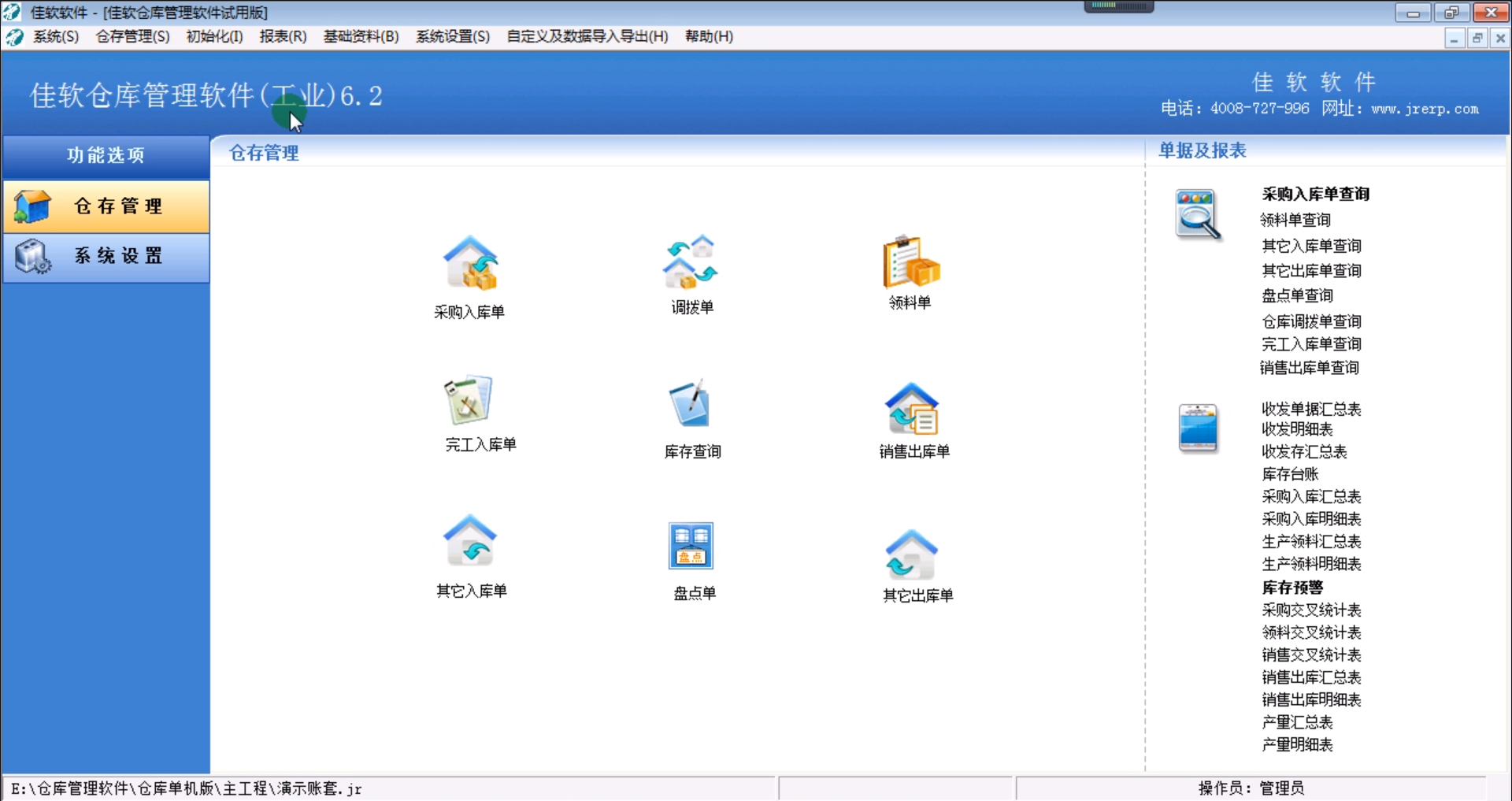
Task: Minimize the main application window
Action: [x=1413, y=13]
